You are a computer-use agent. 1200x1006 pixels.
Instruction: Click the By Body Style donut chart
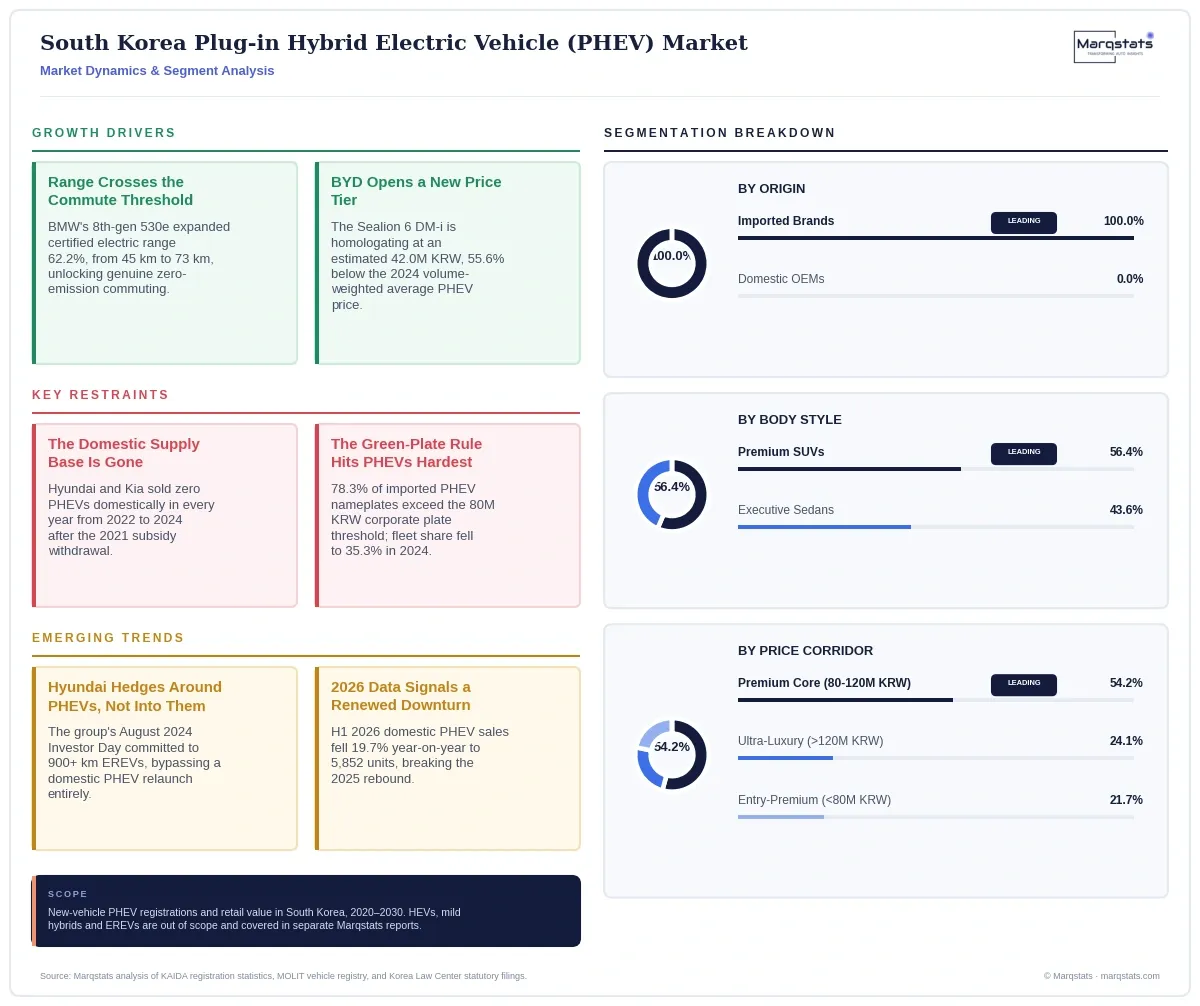click(x=672, y=494)
